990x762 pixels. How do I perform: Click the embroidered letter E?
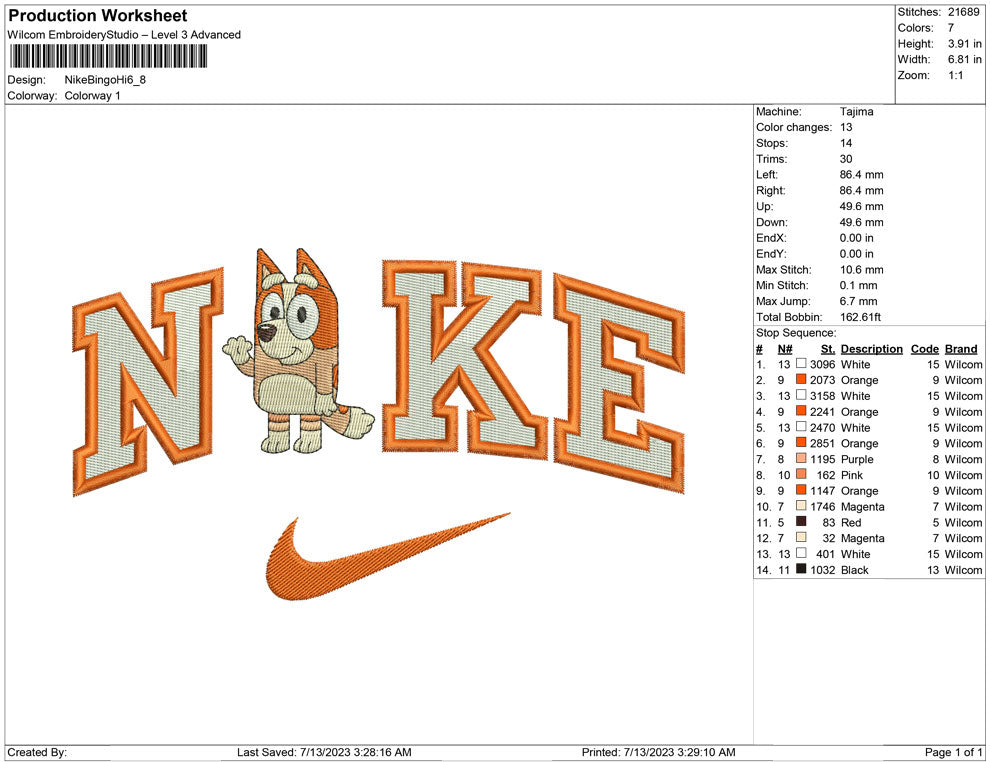[619, 384]
